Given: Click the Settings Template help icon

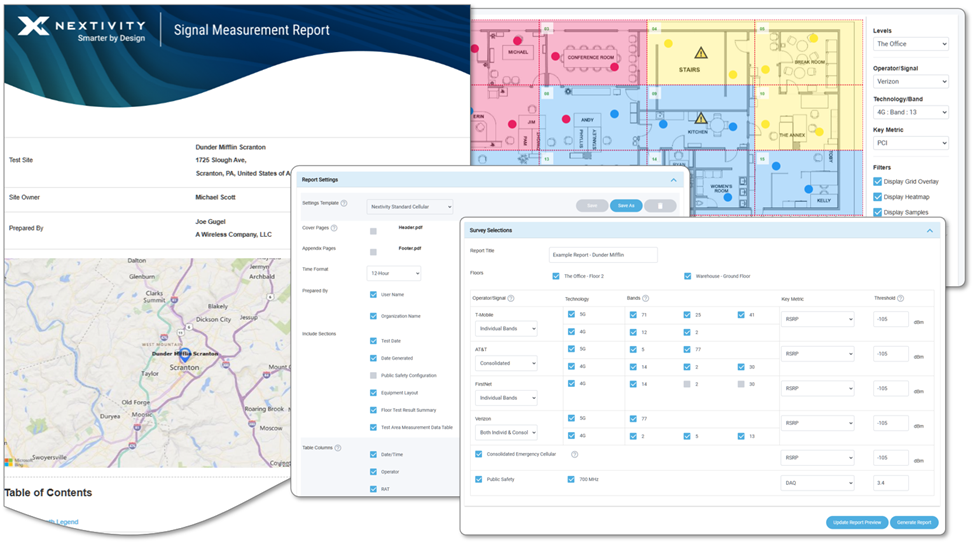Looking at the screenshot, I should (344, 203).
